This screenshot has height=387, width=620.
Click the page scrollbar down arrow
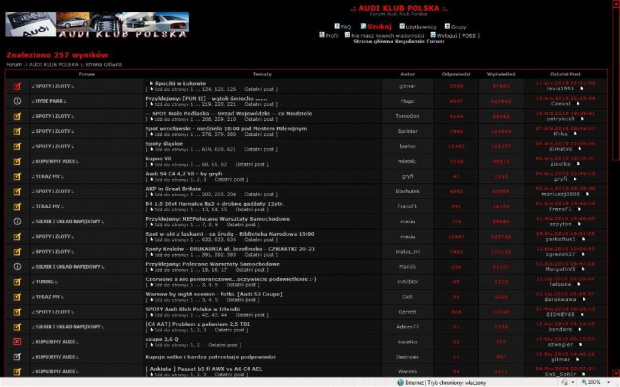click(x=616, y=373)
